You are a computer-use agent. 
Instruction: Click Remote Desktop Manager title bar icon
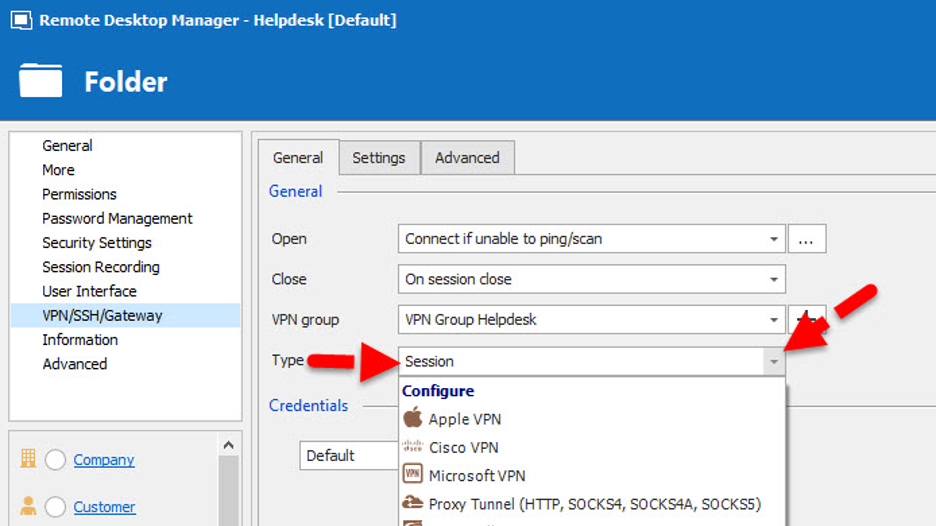click(20, 20)
